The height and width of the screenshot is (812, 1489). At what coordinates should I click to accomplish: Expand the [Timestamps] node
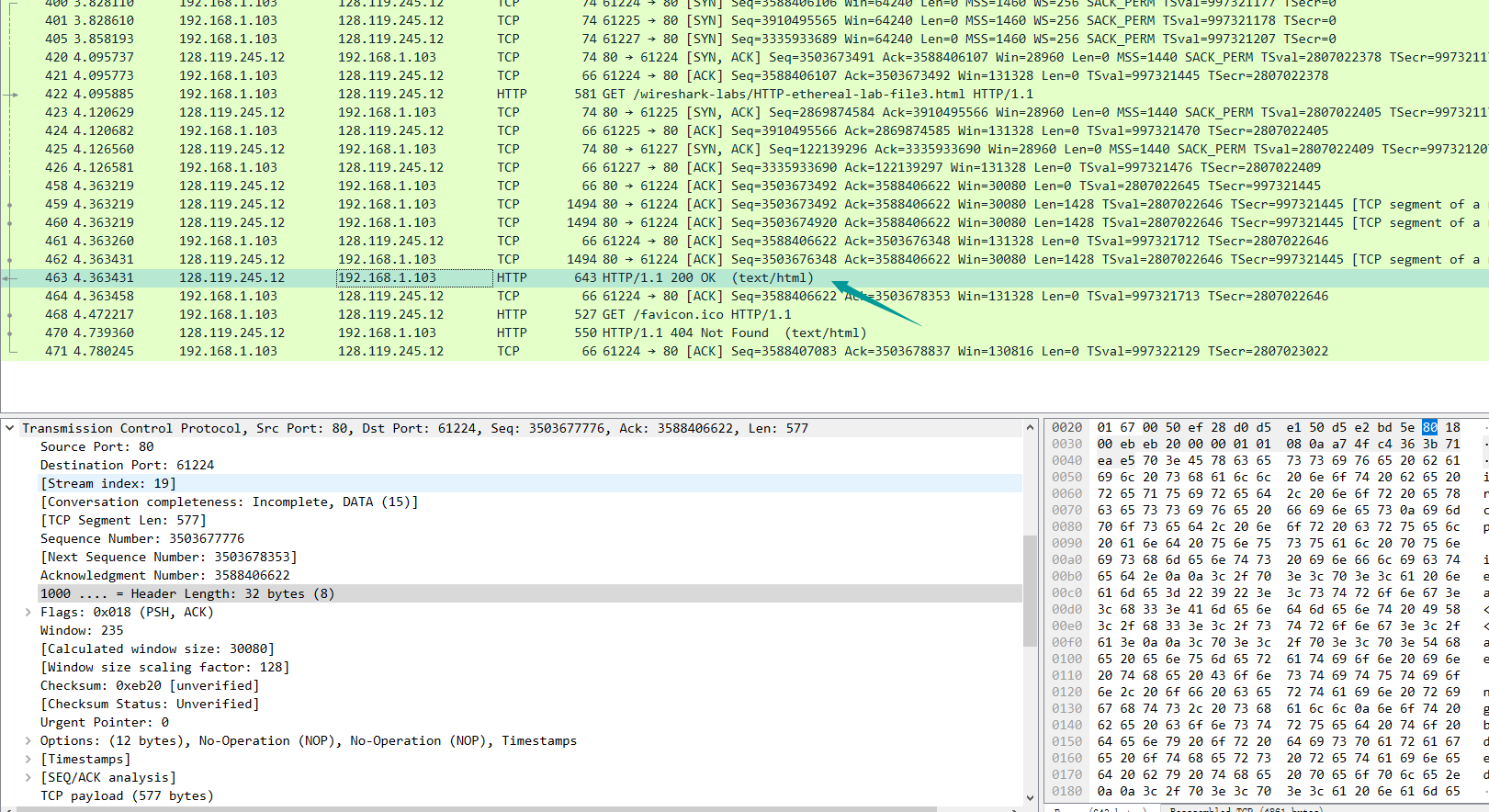[x=28, y=759]
